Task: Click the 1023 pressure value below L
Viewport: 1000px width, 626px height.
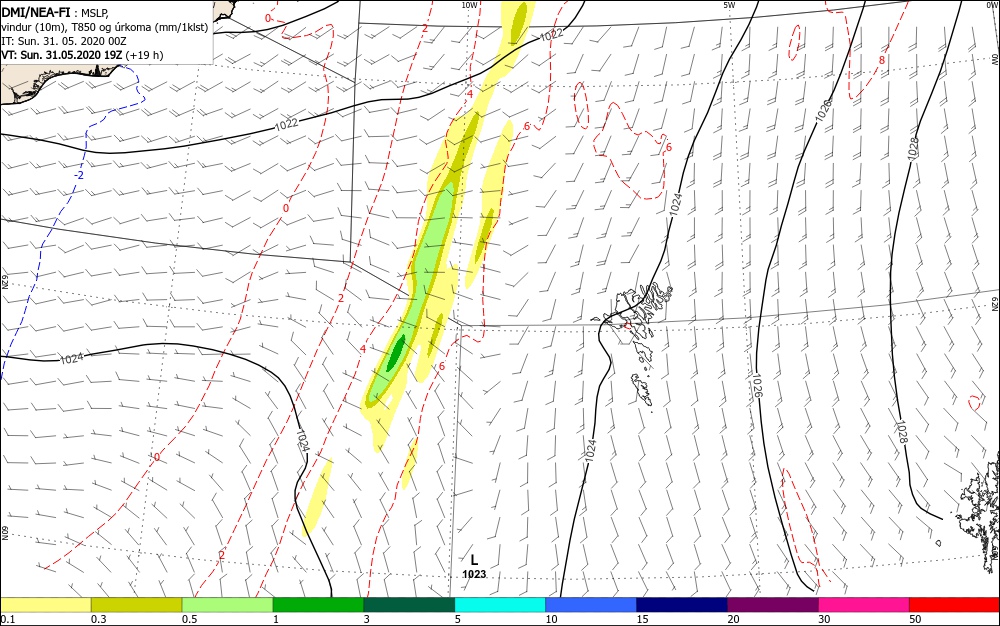Action: pos(474,574)
